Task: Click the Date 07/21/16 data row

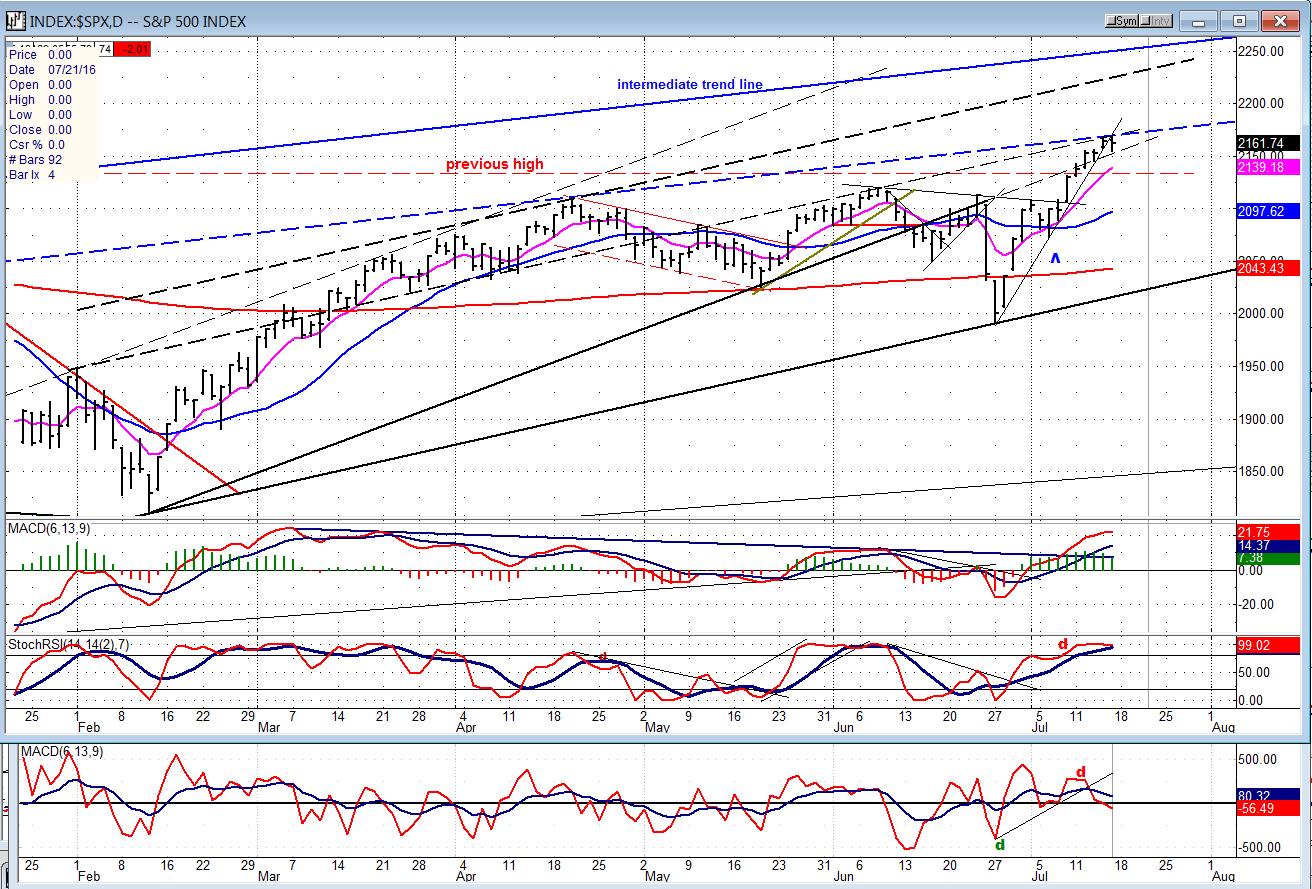Action: pyautogui.click(x=53, y=70)
